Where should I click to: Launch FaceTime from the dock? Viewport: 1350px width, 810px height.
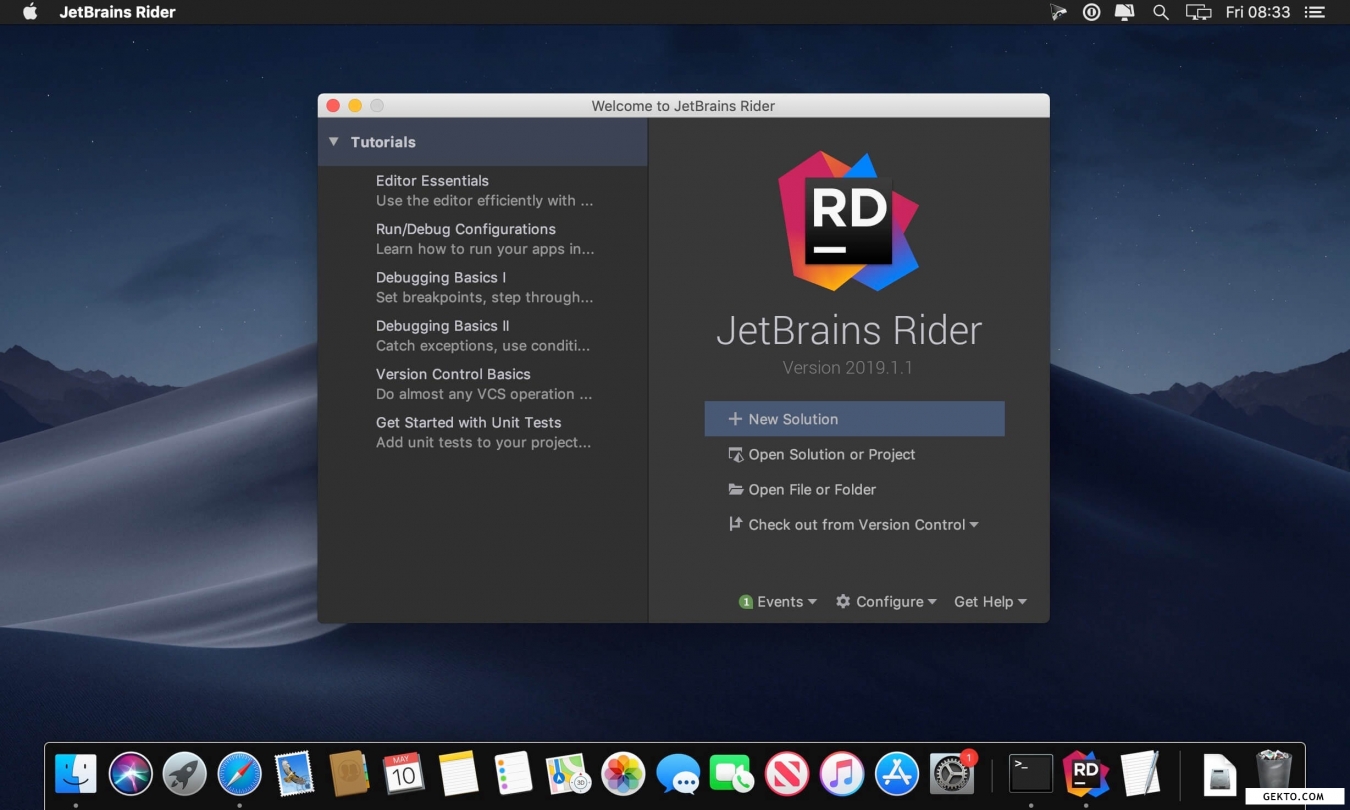732,774
